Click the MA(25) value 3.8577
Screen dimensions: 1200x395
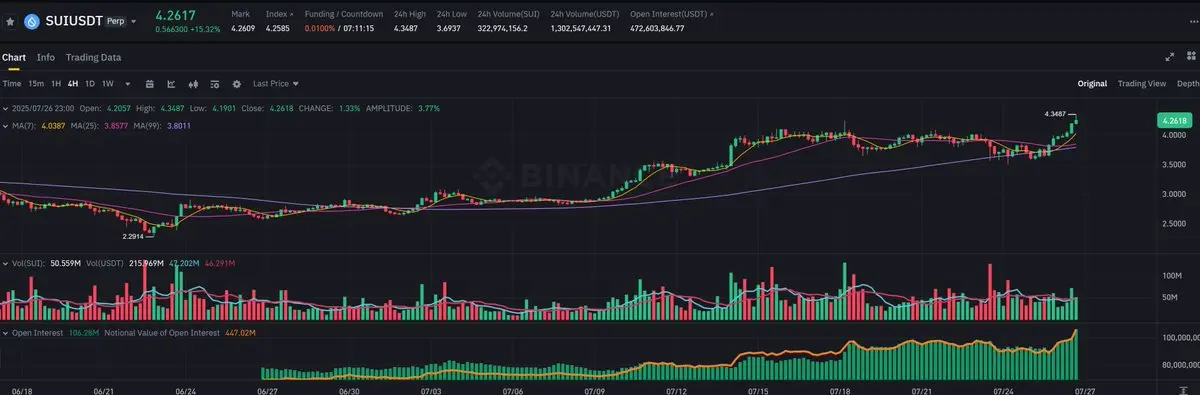pyautogui.click(x=117, y=125)
